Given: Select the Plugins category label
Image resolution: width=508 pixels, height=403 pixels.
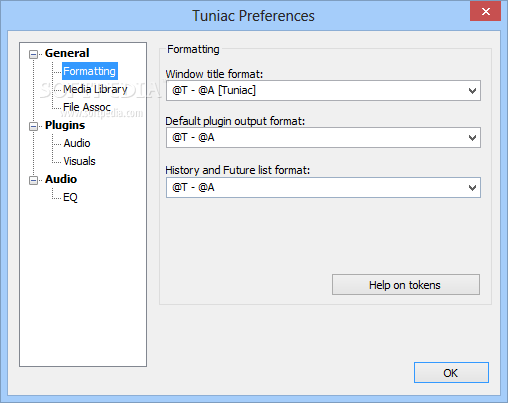Looking at the screenshot, I should (x=65, y=125).
